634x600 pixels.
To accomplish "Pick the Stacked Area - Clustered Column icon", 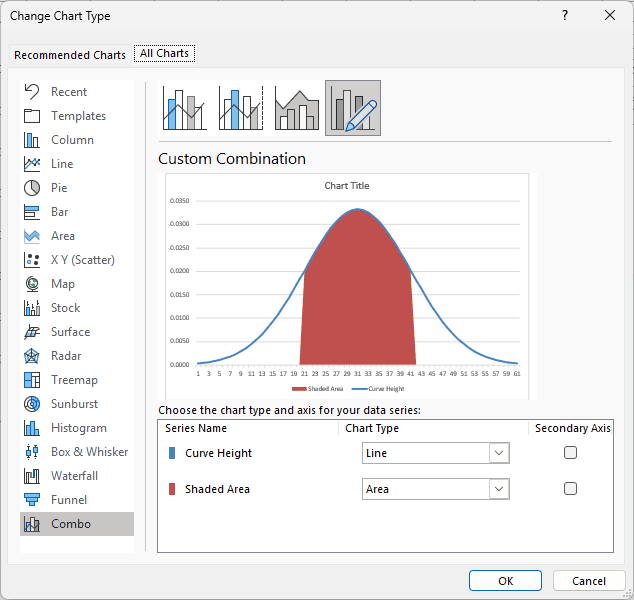I will (x=297, y=108).
